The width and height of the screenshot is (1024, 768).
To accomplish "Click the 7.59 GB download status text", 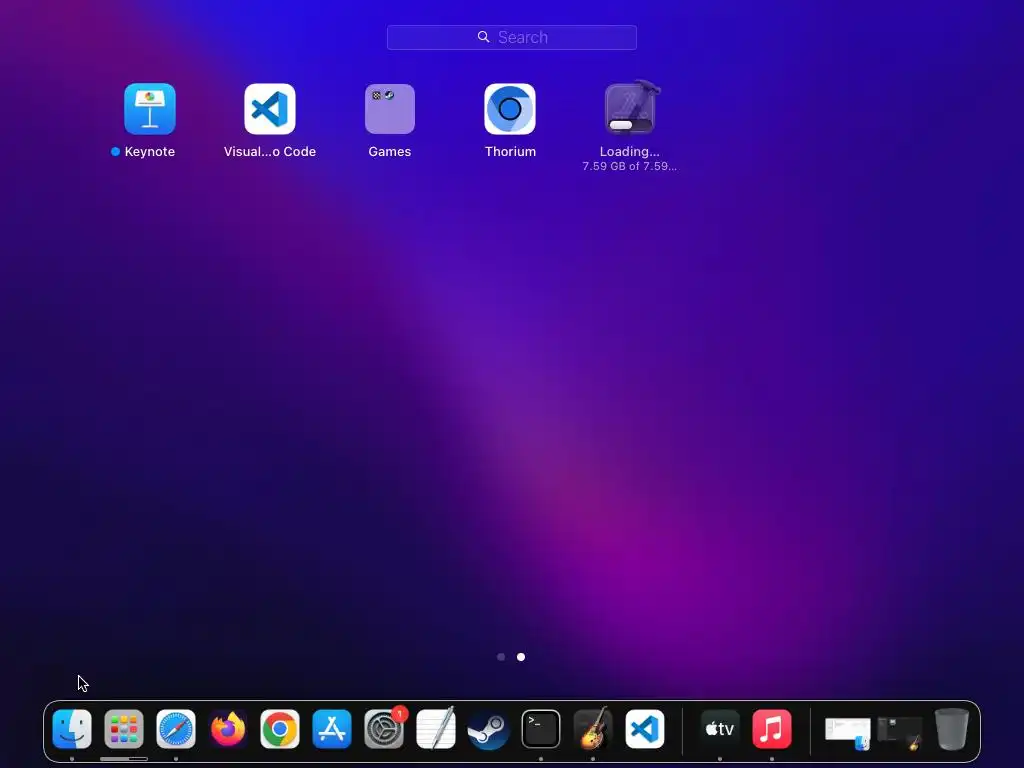I will coord(630,167).
